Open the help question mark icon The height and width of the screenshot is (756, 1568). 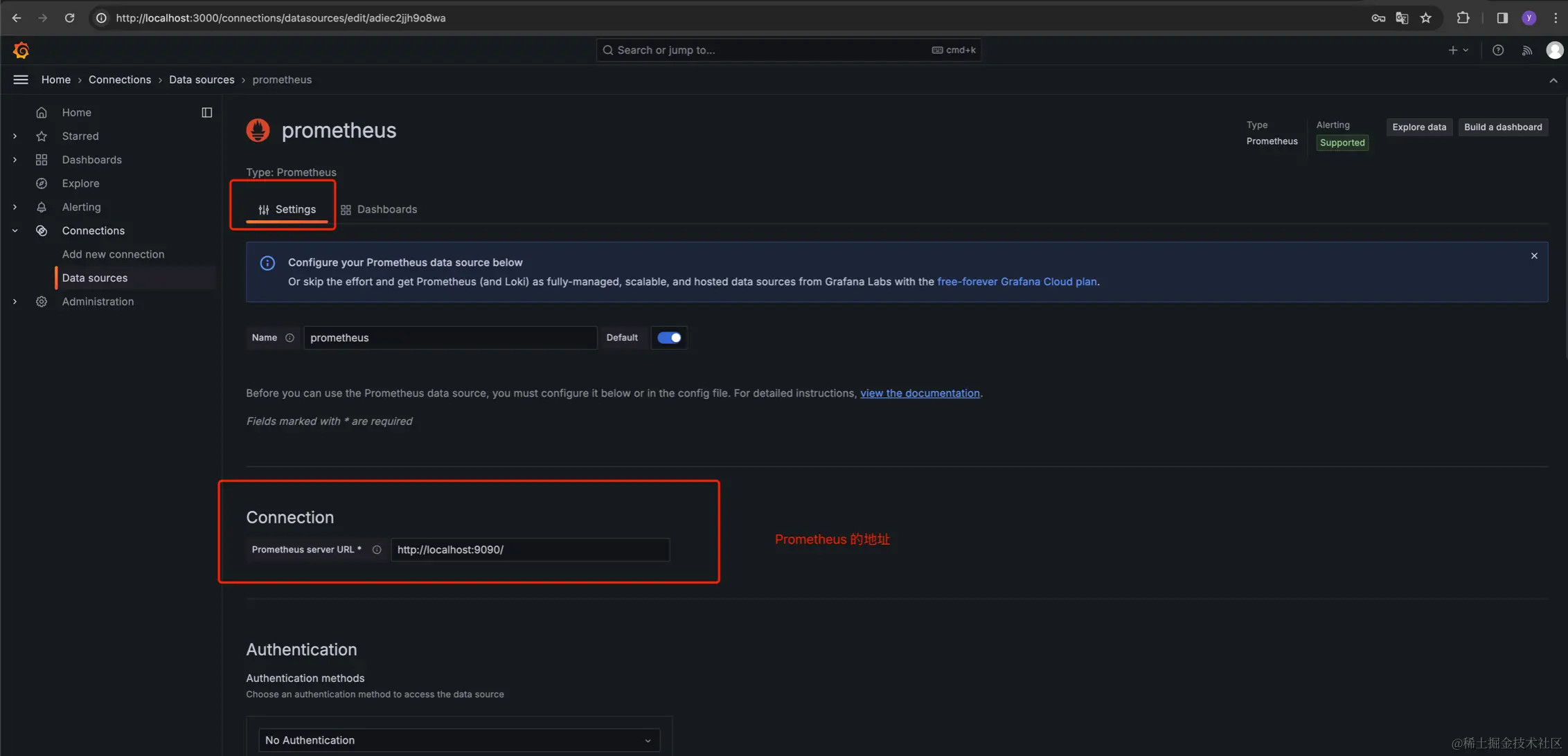1497,51
